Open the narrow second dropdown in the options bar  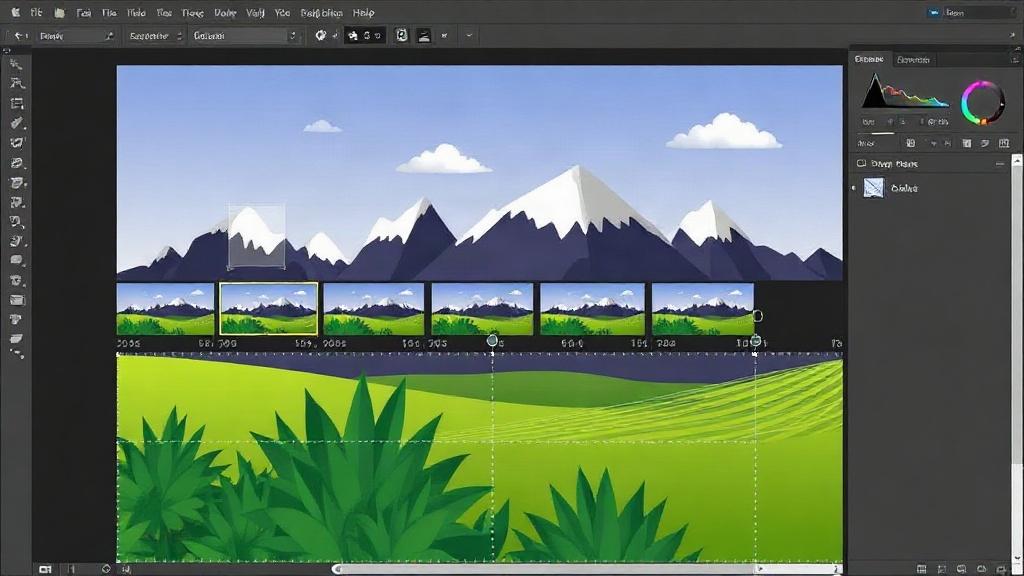tap(155, 36)
